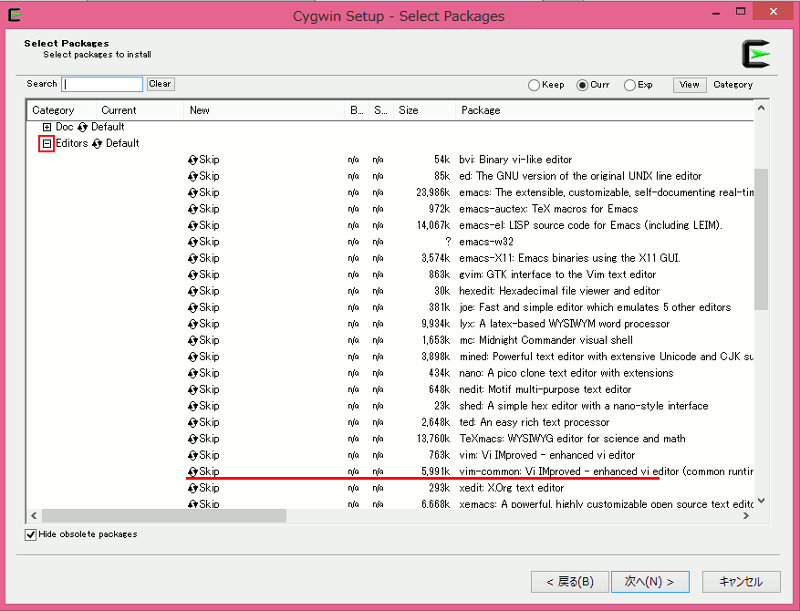Click the Skip cycle icon for vim package
This screenshot has width=800, height=611.
[x=193, y=455]
